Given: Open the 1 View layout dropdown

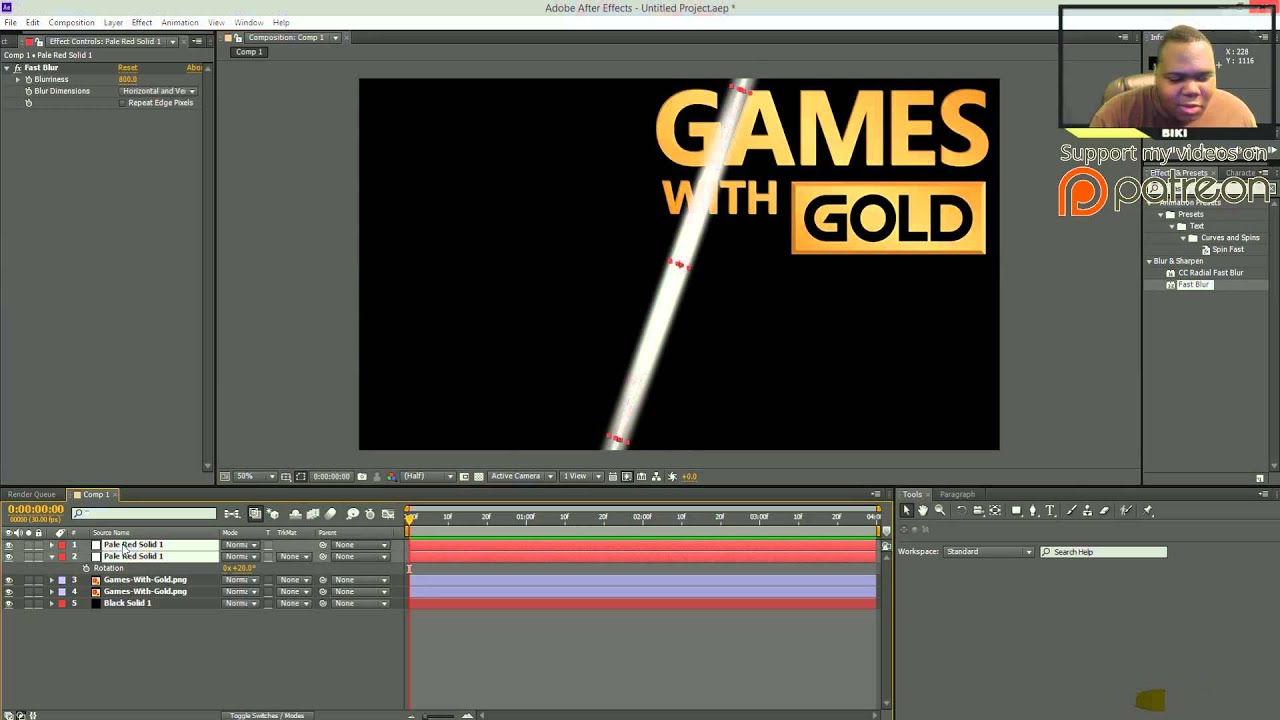Looking at the screenshot, I should [582, 476].
